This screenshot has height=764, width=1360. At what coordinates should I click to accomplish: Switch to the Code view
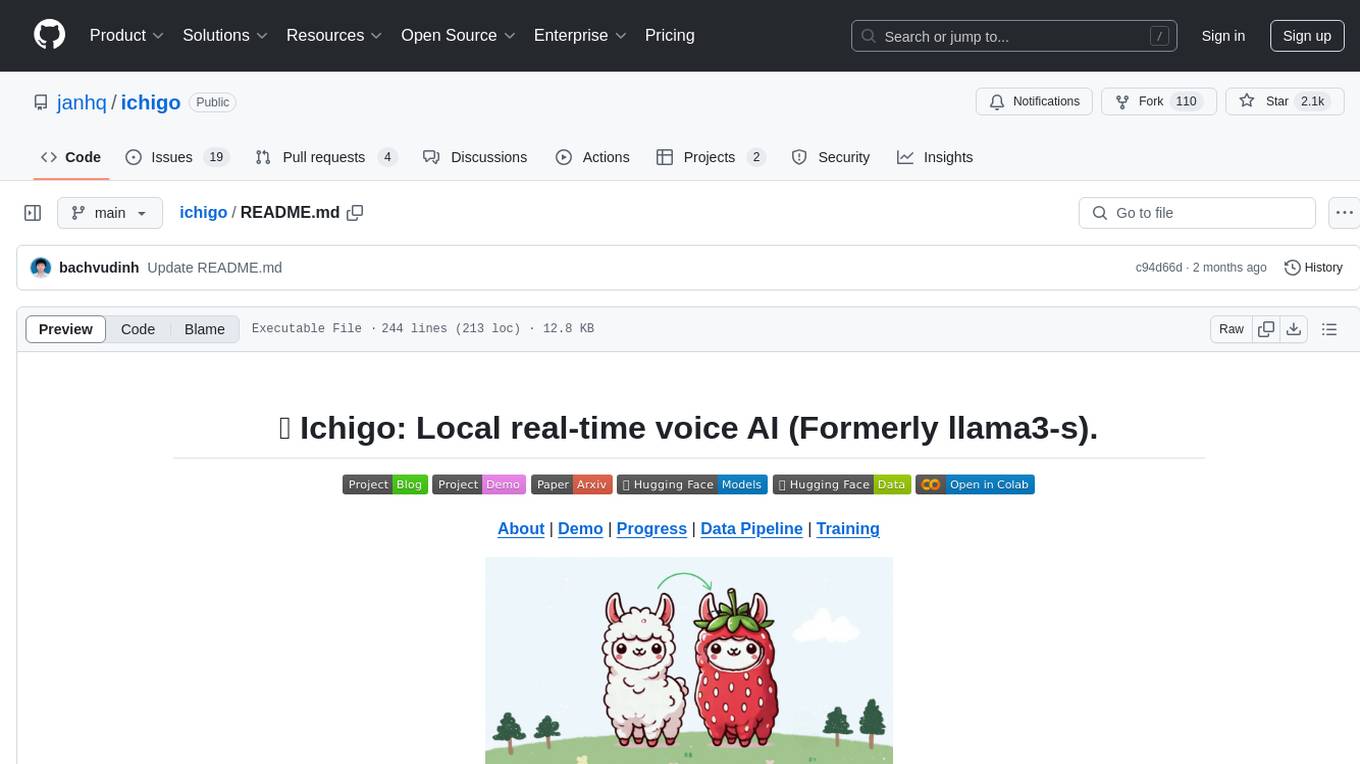click(x=138, y=329)
